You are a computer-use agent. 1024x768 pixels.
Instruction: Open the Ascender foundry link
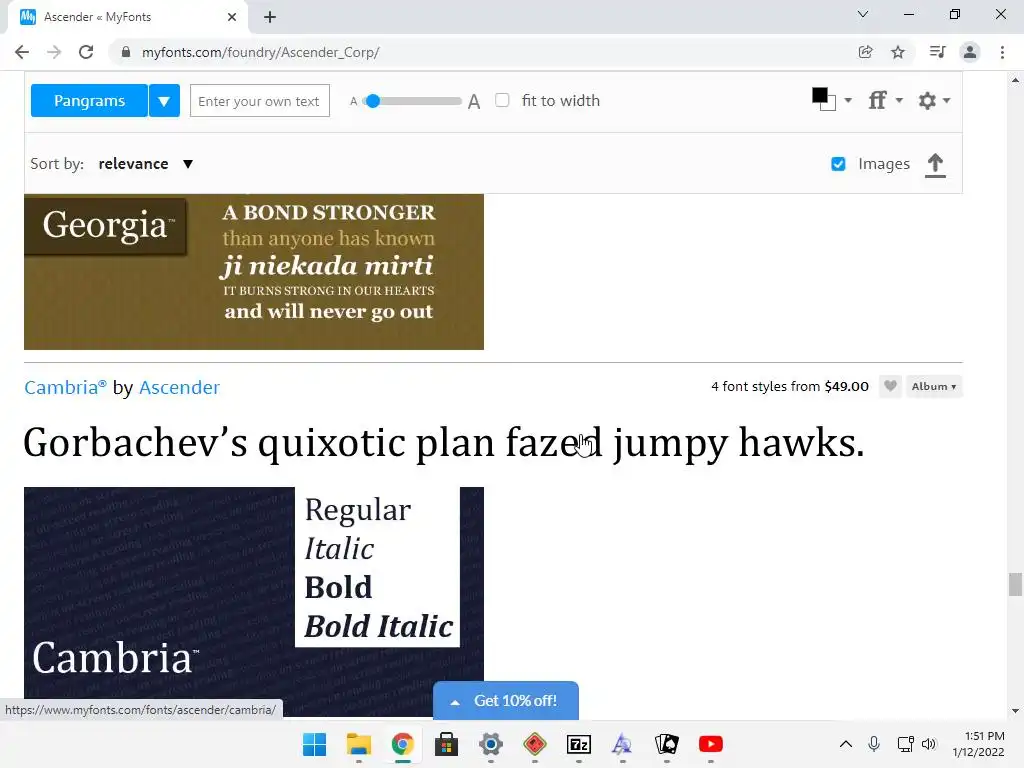pos(180,387)
